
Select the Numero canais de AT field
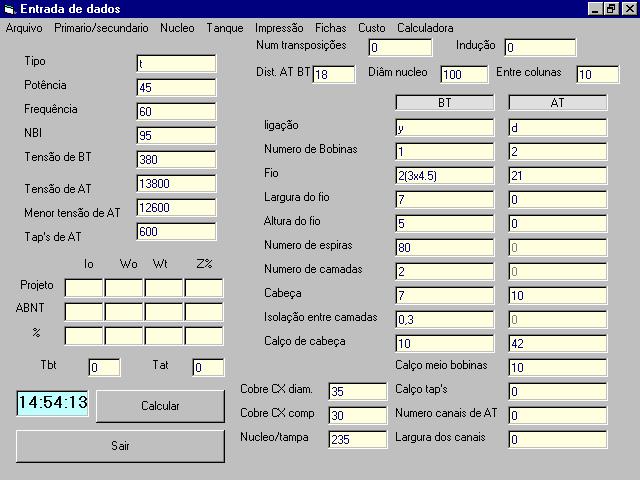click(x=558, y=416)
